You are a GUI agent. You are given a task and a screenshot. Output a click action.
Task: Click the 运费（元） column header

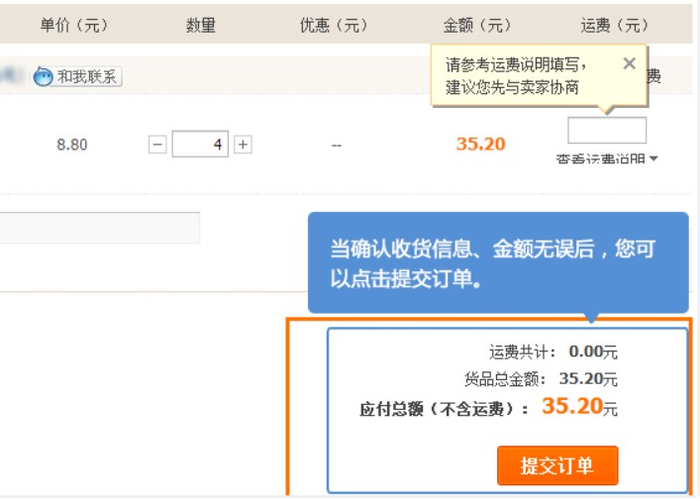[615, 26]
